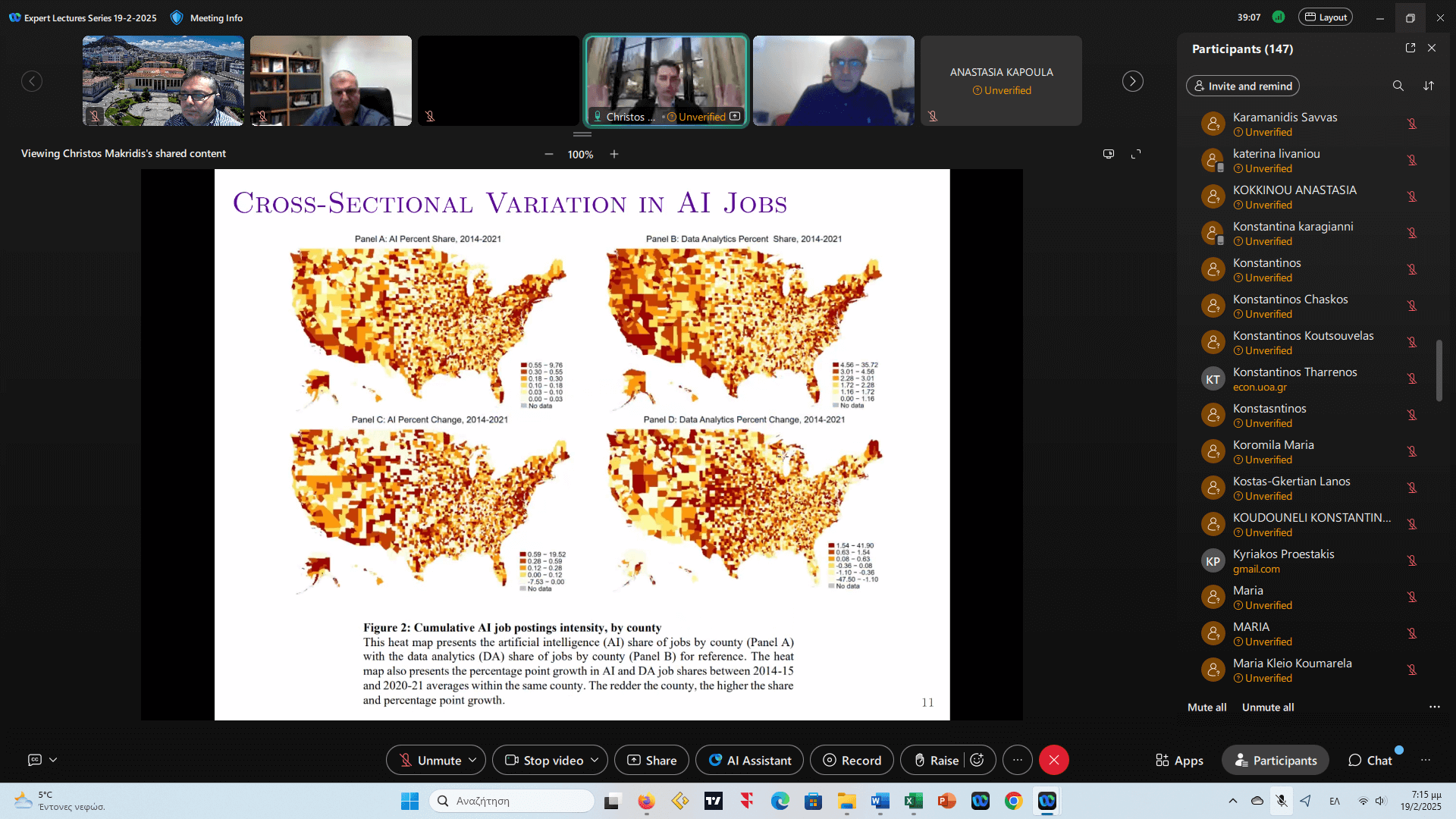
Task: Toggle Participants panel button
Action: [x=1276, y=760]
